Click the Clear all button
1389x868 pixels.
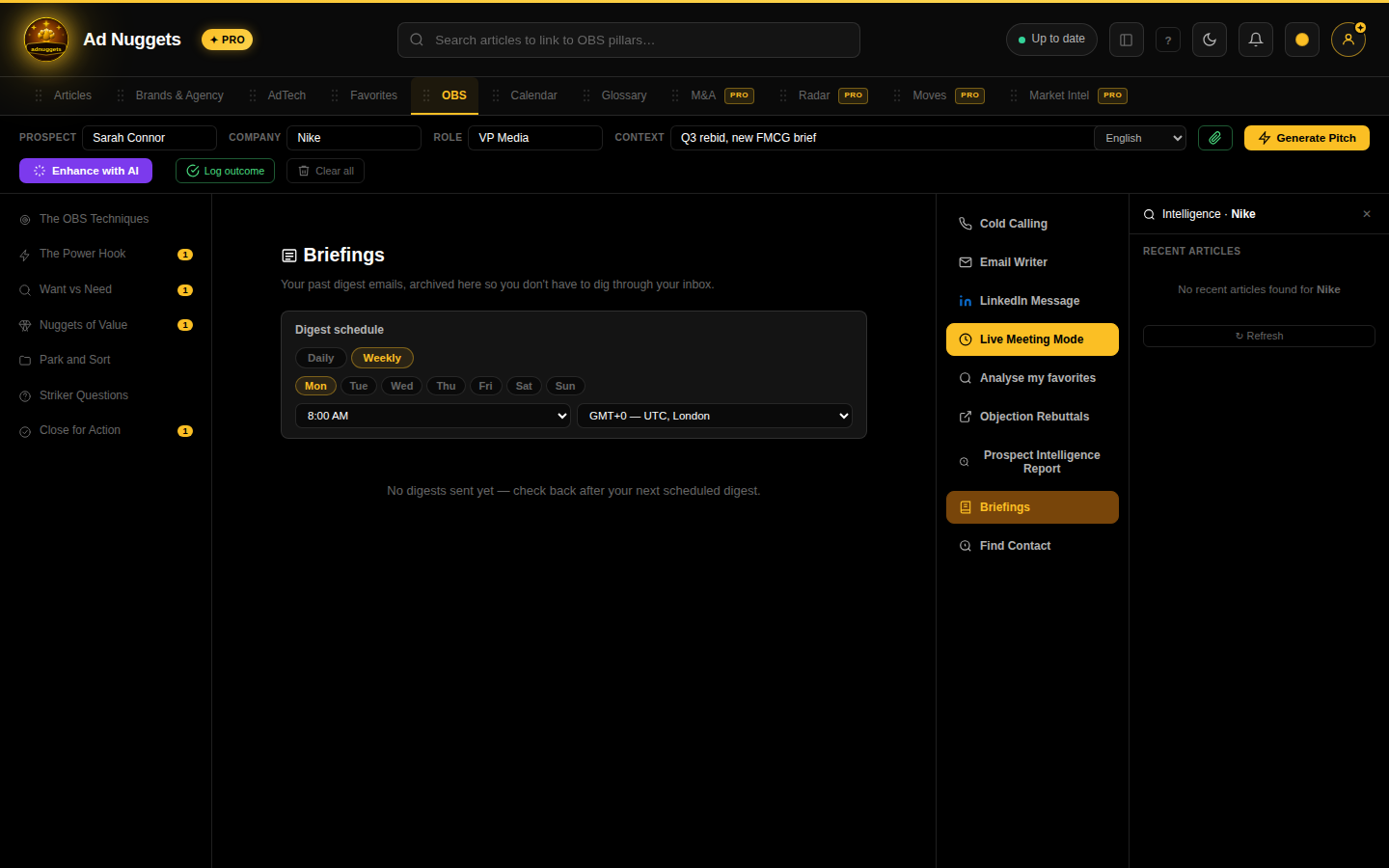tap(325, 171)
